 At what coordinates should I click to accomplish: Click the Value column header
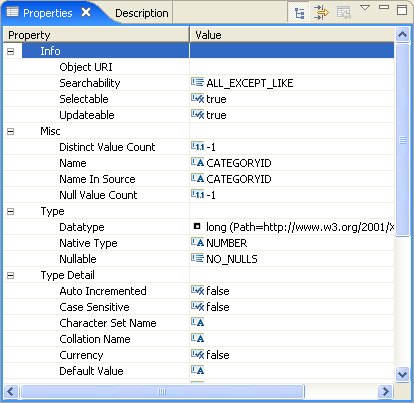[292, 35]
